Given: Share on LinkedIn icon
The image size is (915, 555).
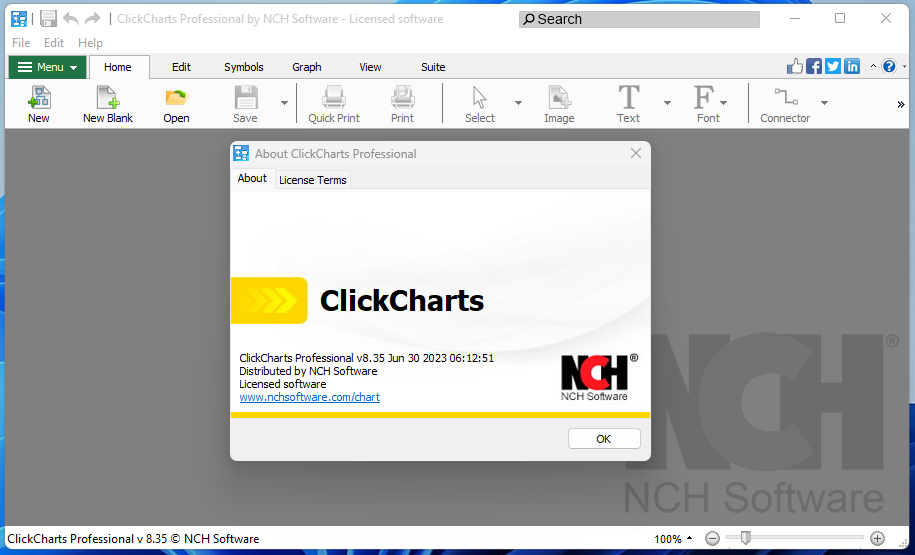Looking at the screenshot, I should (852, 66).
